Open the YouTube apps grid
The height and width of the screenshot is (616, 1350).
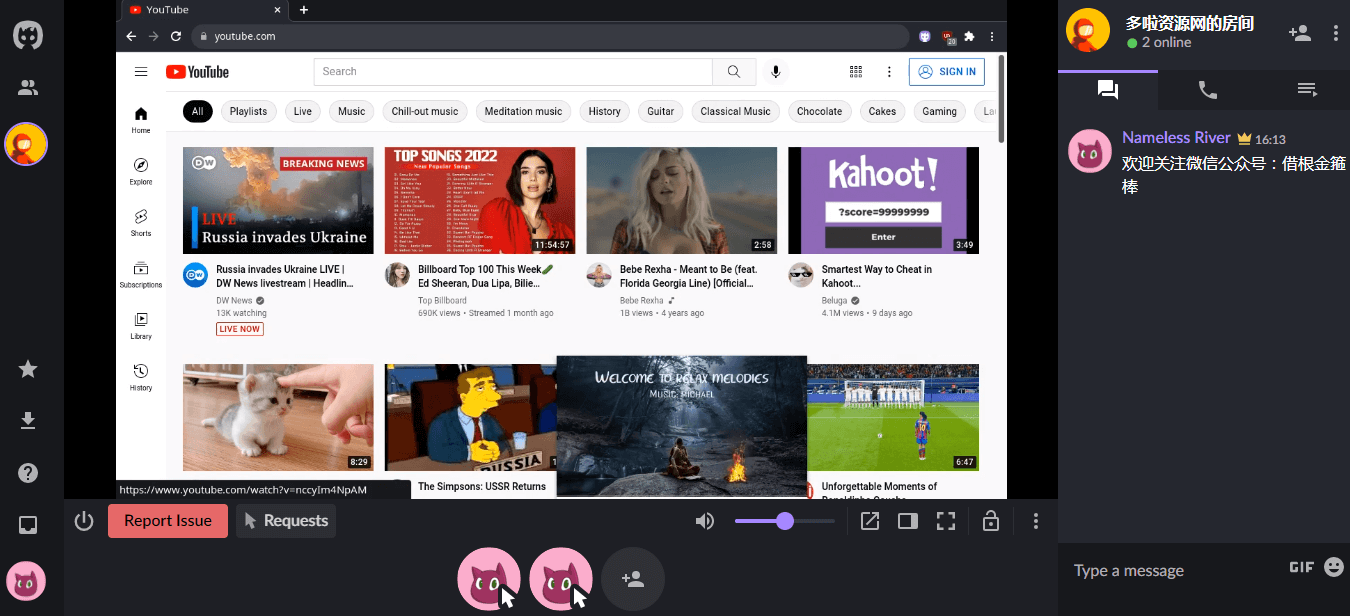coord(856,72)
